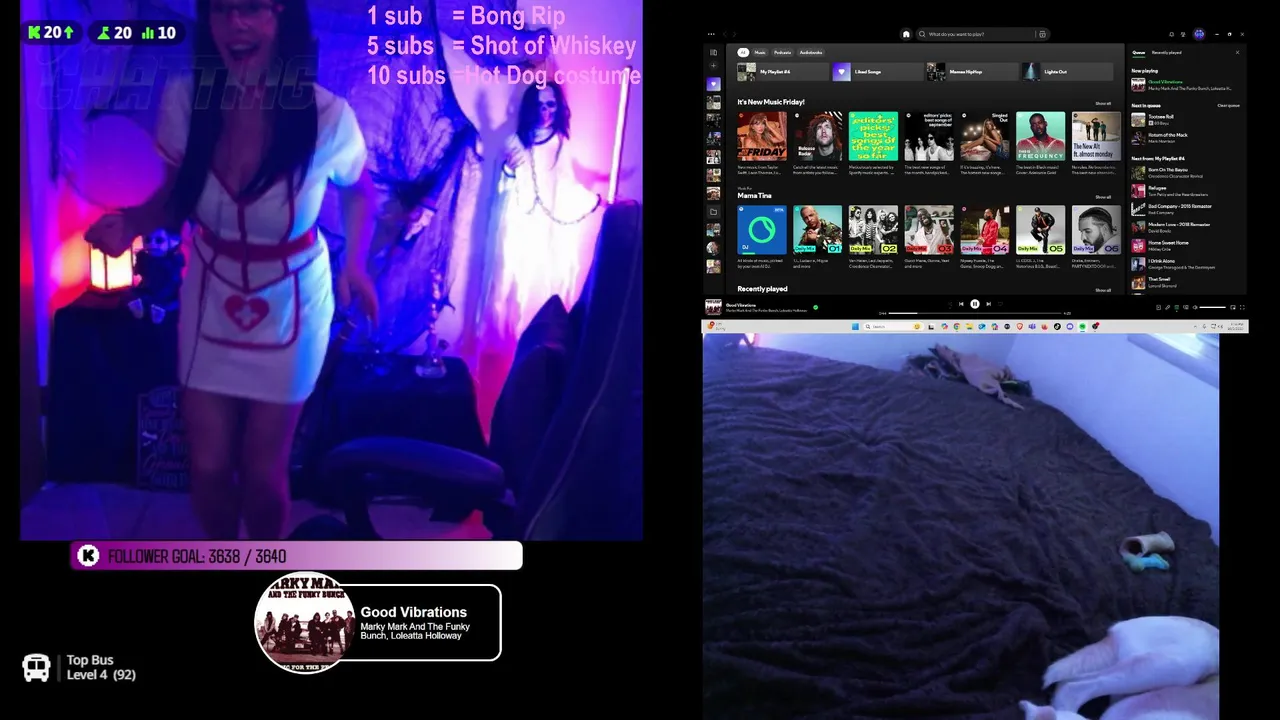Click Clear queue
Viewport: 1280px width, 720px height.
tap(1228, 105)
